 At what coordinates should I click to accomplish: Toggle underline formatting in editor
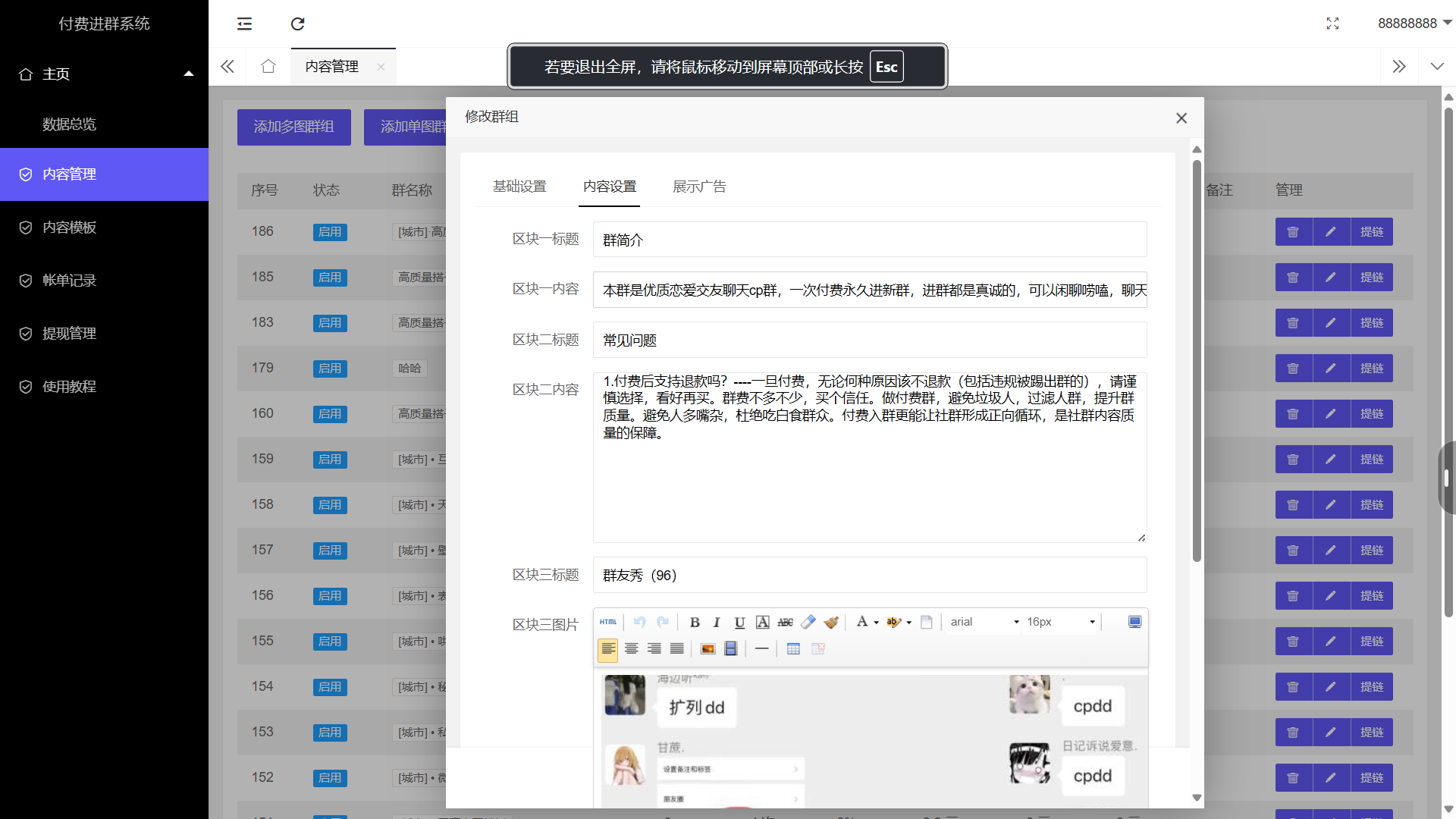pos(739,622)
